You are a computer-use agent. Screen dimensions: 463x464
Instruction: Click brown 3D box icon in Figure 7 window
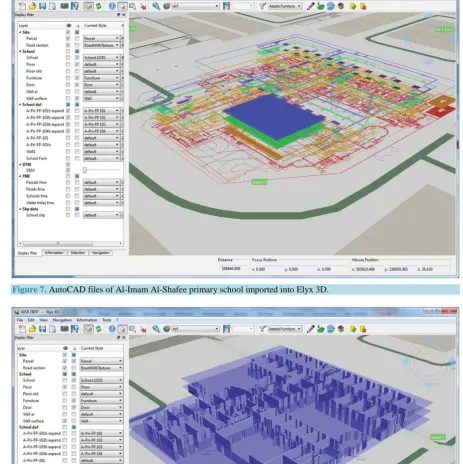(x=341, y=6)
